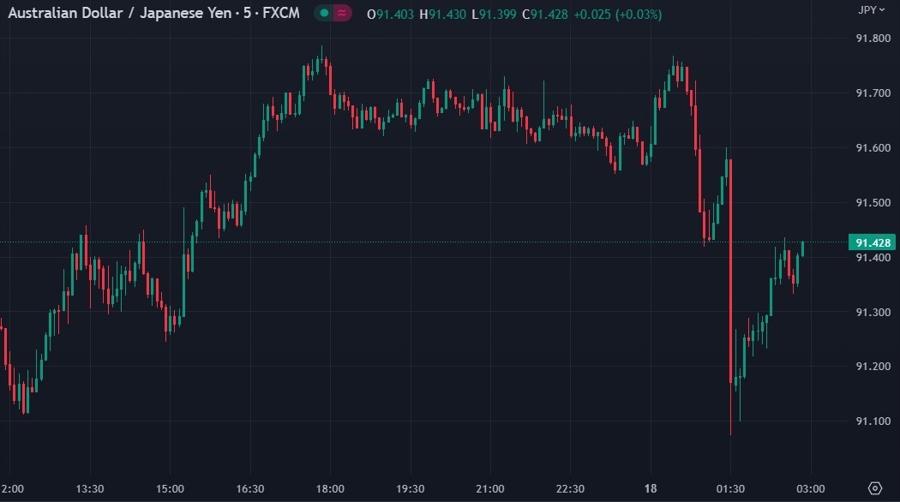Click the green market status dot

coord(324,13)
